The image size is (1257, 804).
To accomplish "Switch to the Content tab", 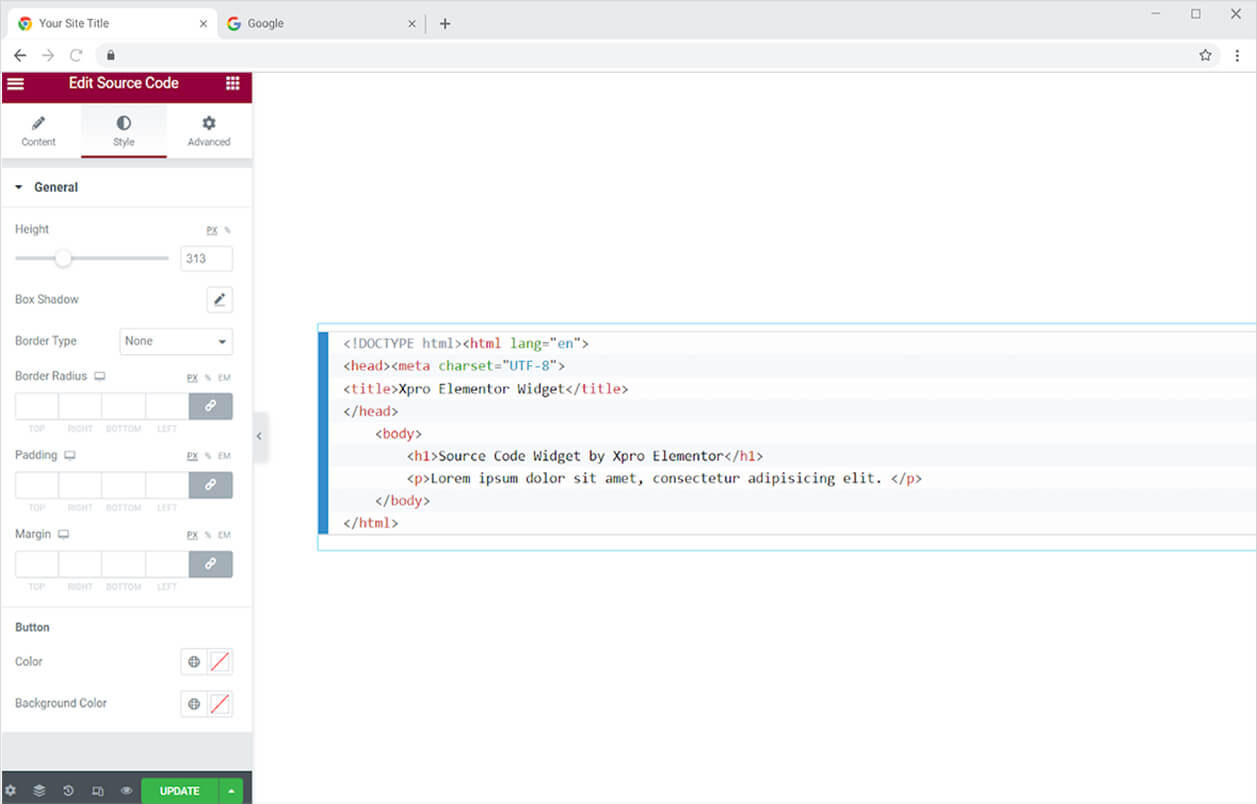I will [x=39, y=131].
